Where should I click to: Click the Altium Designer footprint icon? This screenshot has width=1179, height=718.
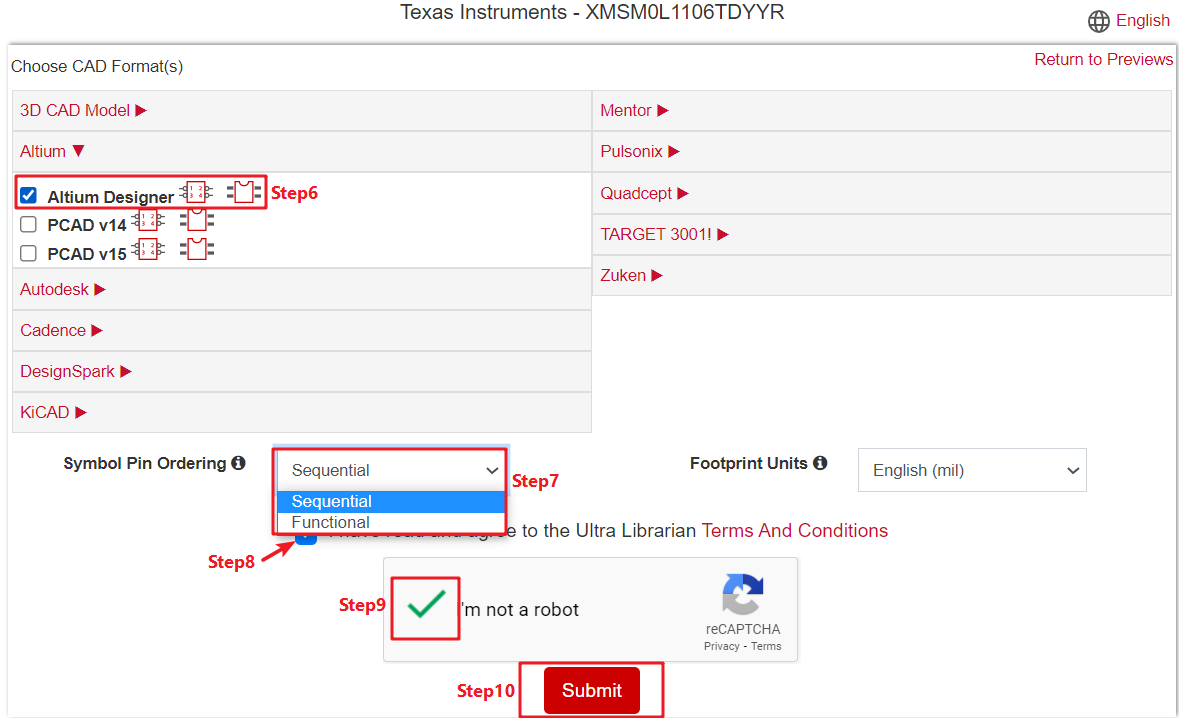pos(243,192)
